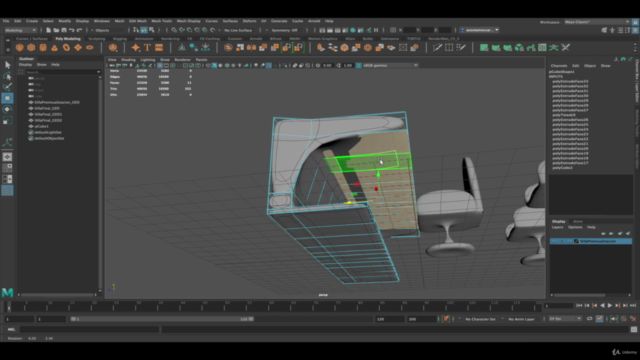Click the polygon plane shelf icon

click(x=78, y=48)
